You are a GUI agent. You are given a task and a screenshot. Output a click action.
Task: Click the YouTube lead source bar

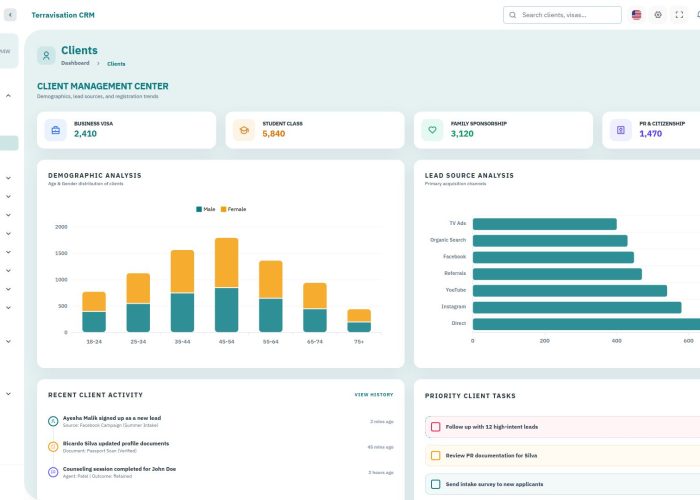click(x=570, y=291)
